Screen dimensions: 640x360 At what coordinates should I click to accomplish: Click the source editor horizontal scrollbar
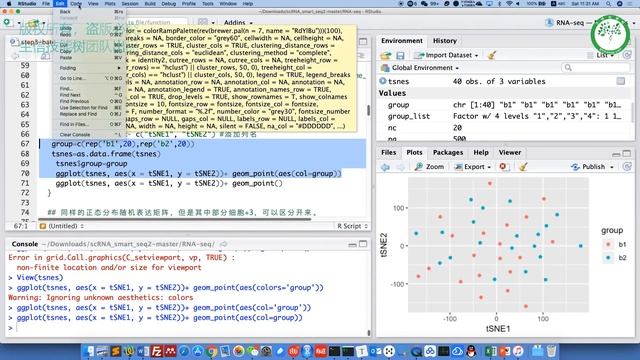coord(175,219)
